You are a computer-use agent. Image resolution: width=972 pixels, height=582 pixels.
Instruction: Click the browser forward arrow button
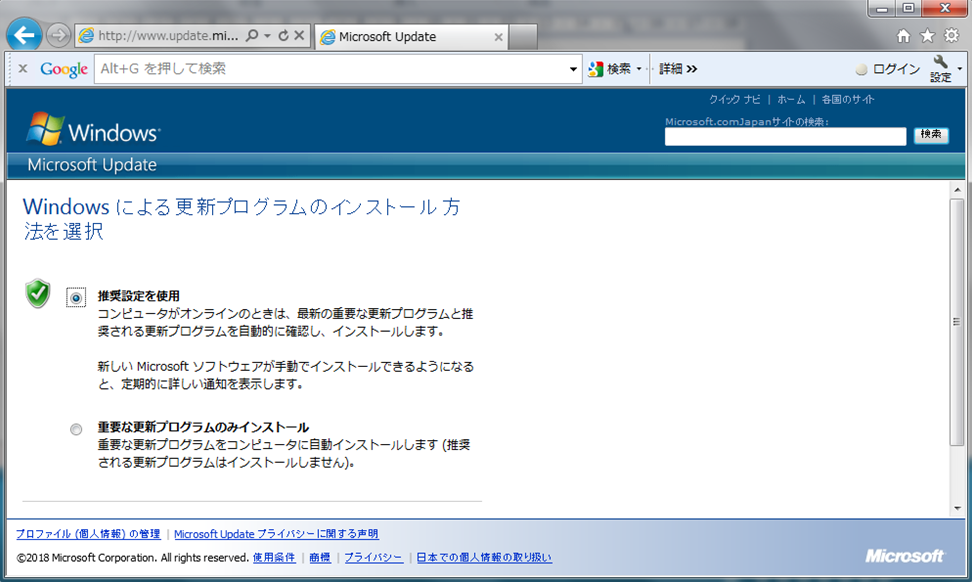[58, 35]
